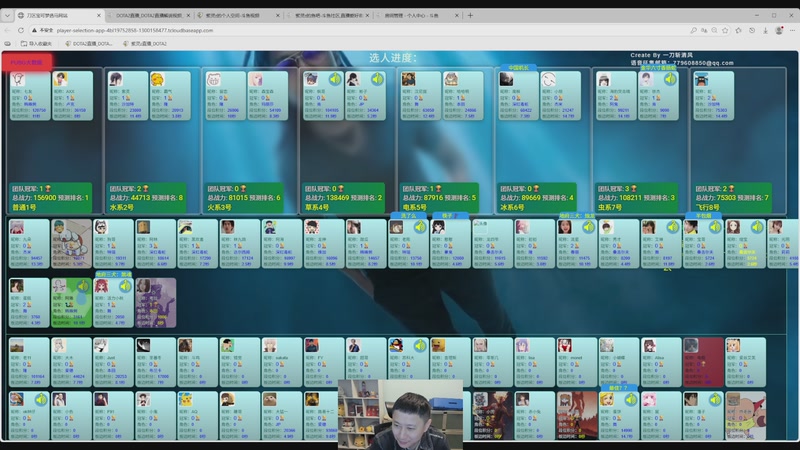
Task: Open the browser downloads icon
Action: click(765, 31)
